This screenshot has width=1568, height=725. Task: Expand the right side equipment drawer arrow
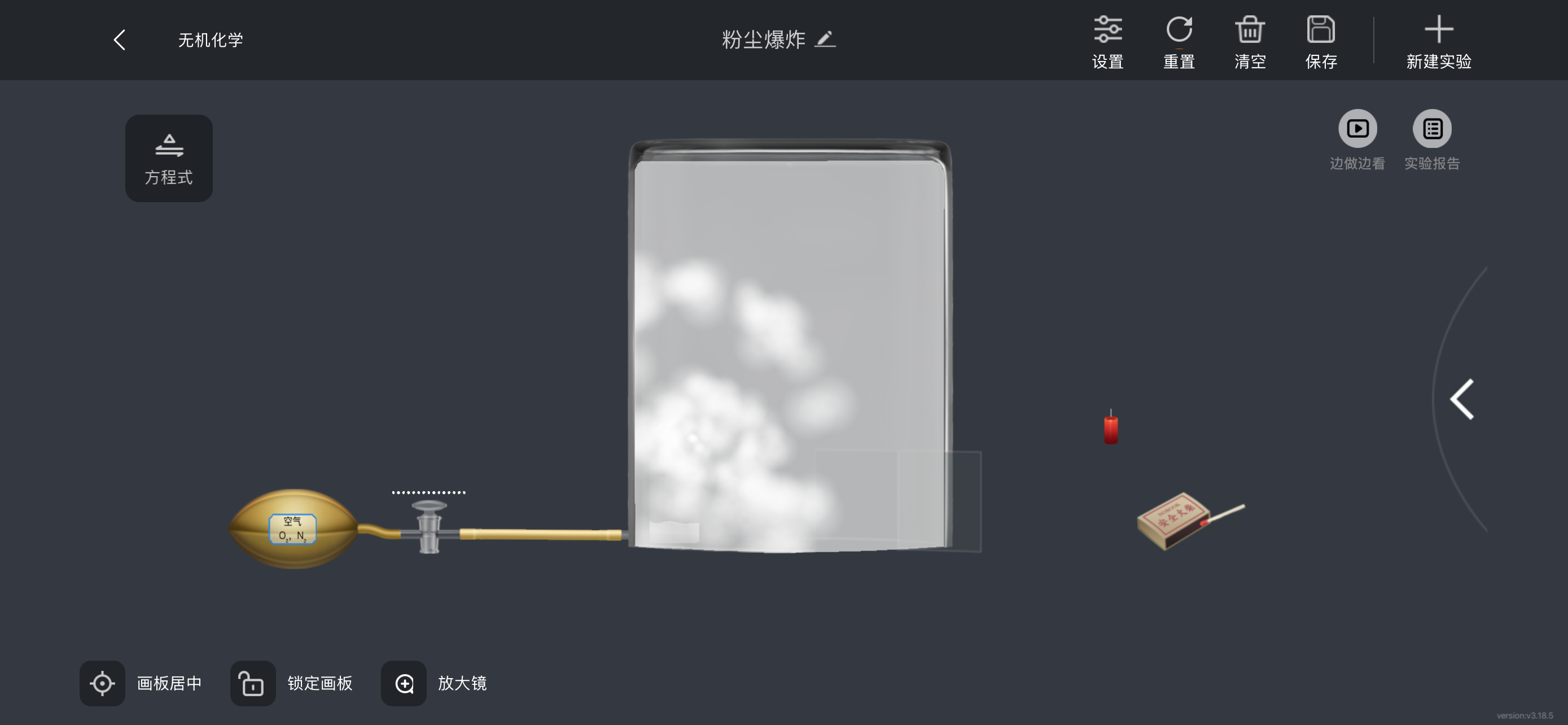1462,399
